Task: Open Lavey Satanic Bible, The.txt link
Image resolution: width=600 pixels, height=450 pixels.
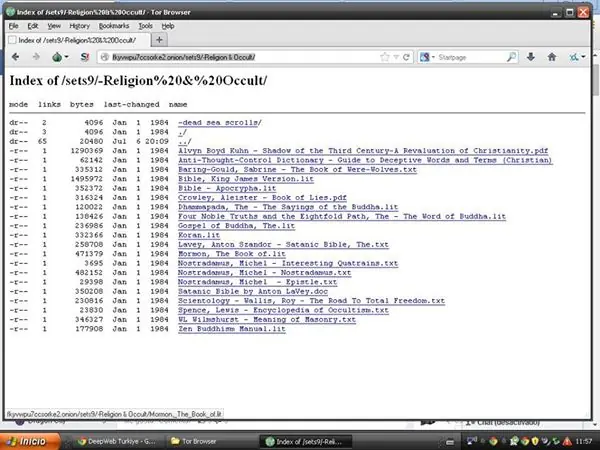Action: pos(283,245)
